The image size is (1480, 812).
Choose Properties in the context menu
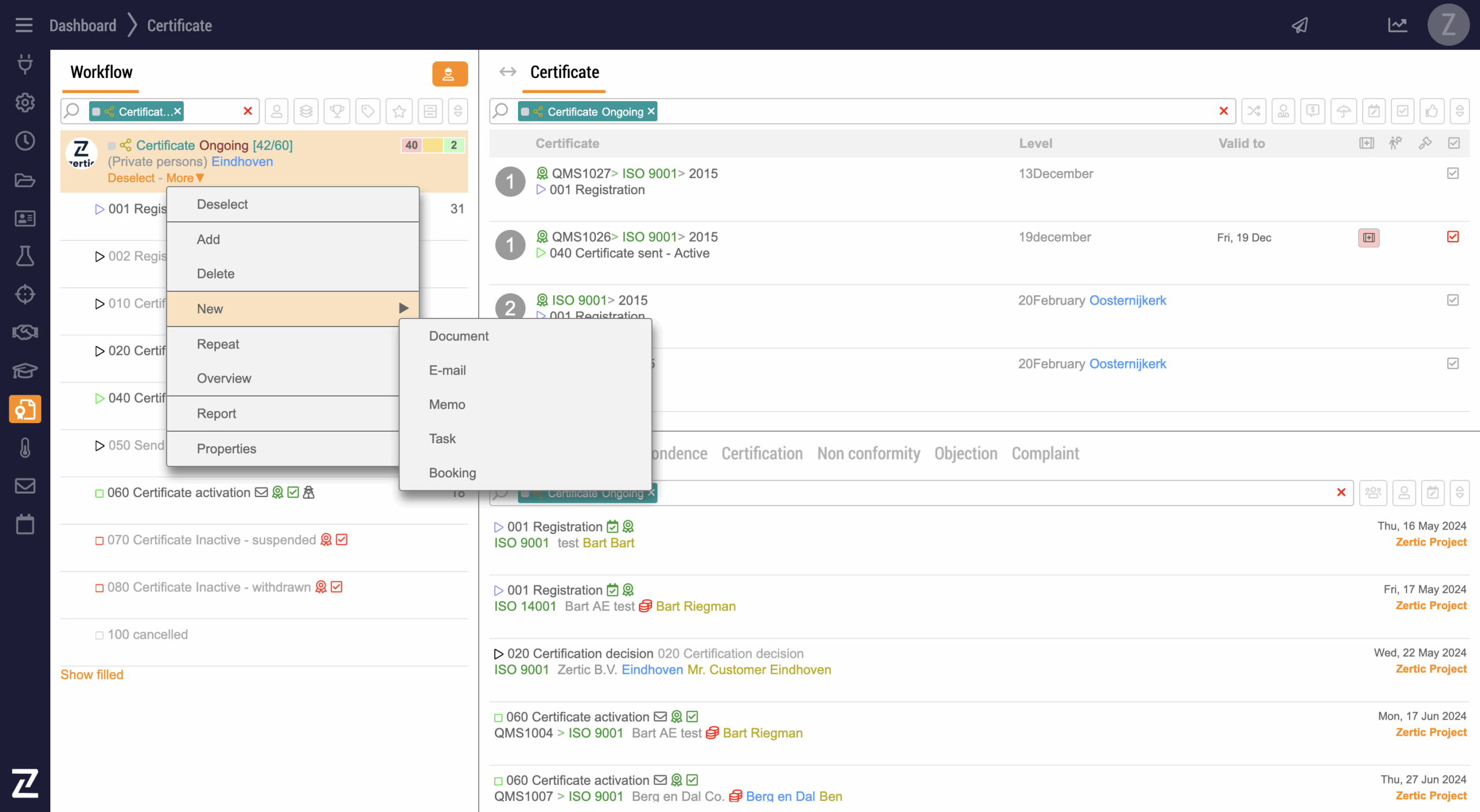pos(226,448)
